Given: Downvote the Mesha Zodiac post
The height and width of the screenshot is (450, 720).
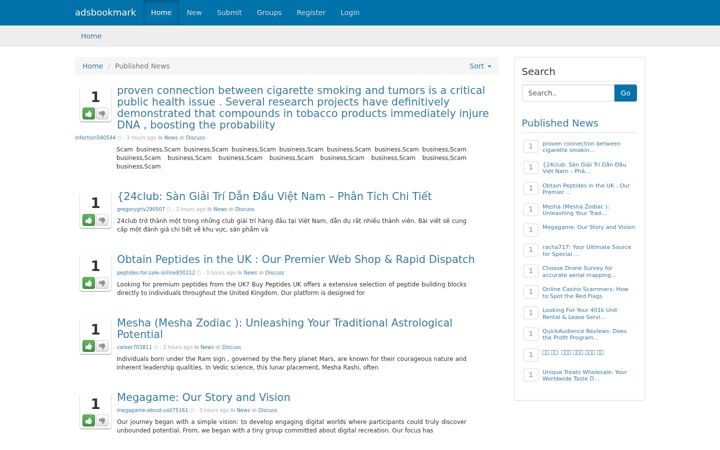Looking at the screenshot, I should pyautogui.click(x=102, y=346).
